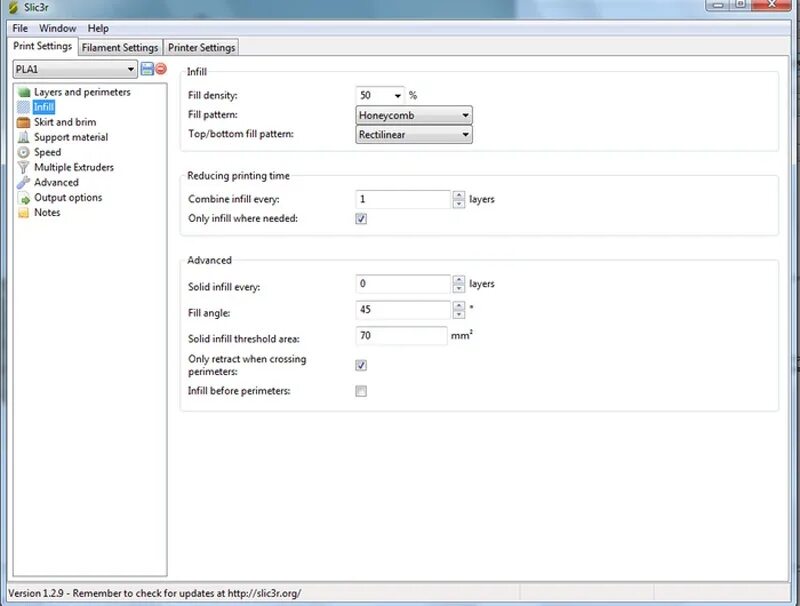
Task: Click Solid infill threshold area field
Action: pyautogui.click(x=402, y=336)
